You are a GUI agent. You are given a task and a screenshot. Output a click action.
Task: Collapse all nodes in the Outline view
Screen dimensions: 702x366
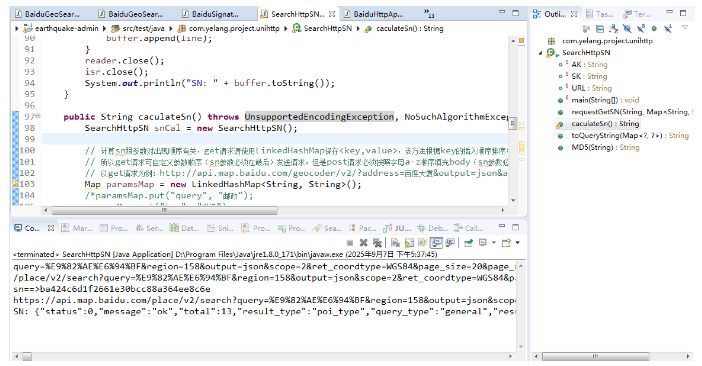600,29
